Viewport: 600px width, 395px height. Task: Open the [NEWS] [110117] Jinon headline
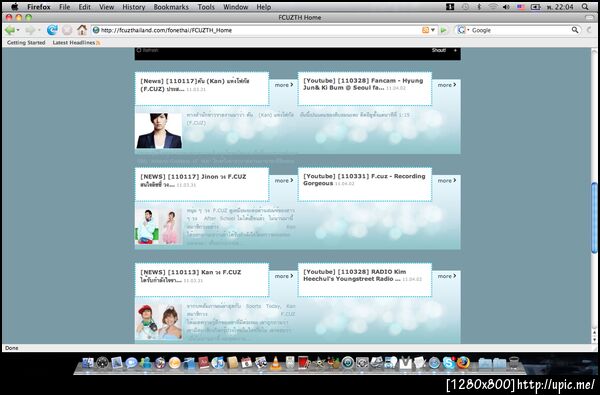(193, 180)
